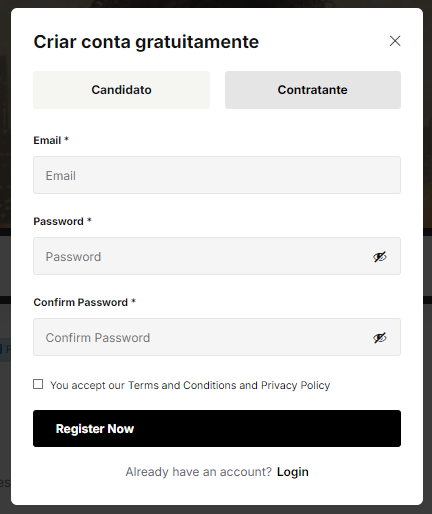Image resolution: width=432 pixels, height=514 pixels.
Task: Click the "Already have an account?" text
Action: pyautogui.click(x=199, y=472)
